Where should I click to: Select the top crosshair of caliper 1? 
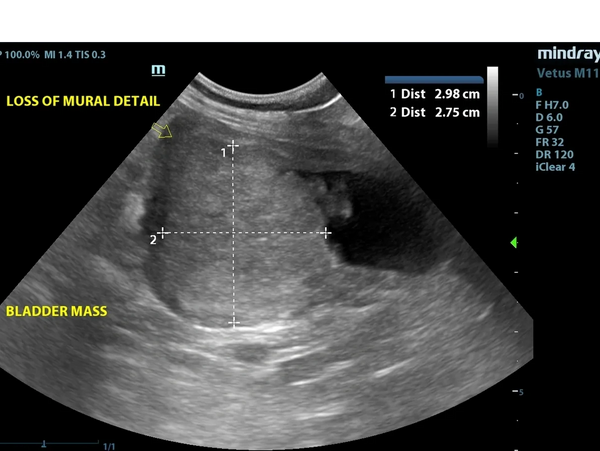tap(233, 146)
